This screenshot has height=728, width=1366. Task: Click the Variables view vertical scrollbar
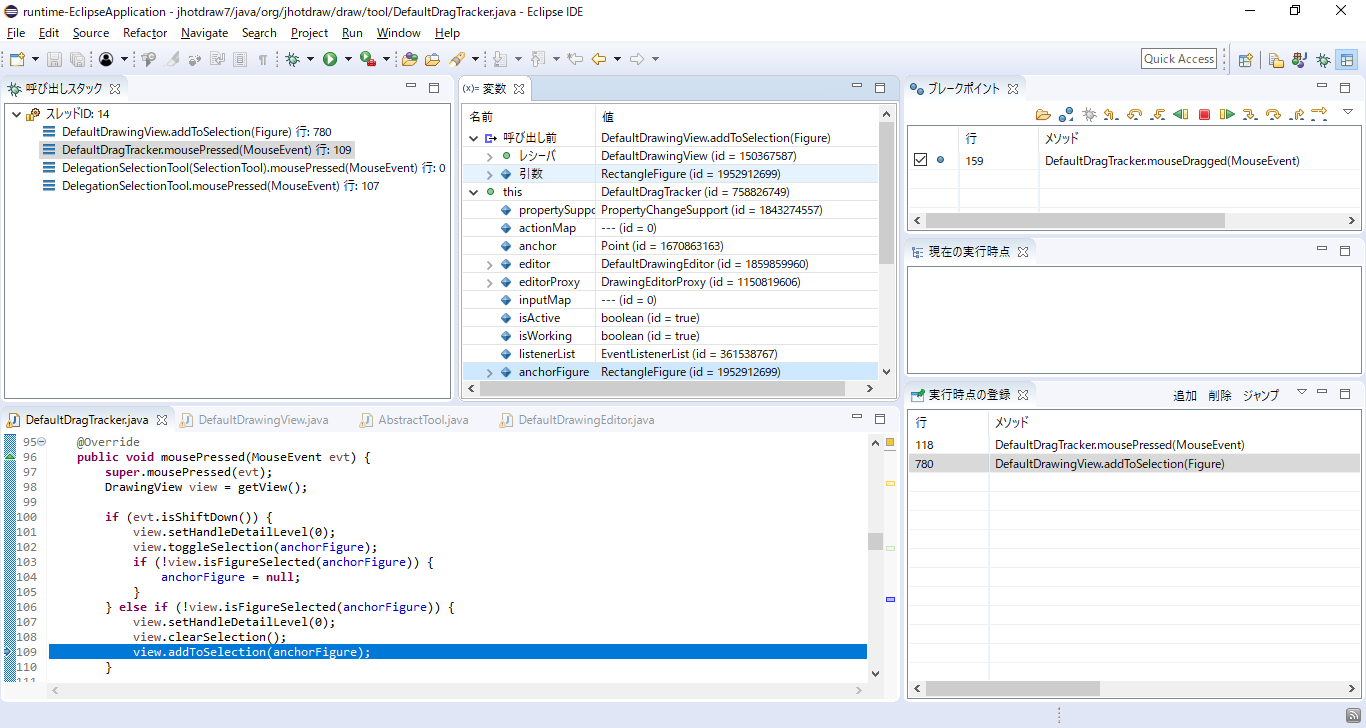887,242
